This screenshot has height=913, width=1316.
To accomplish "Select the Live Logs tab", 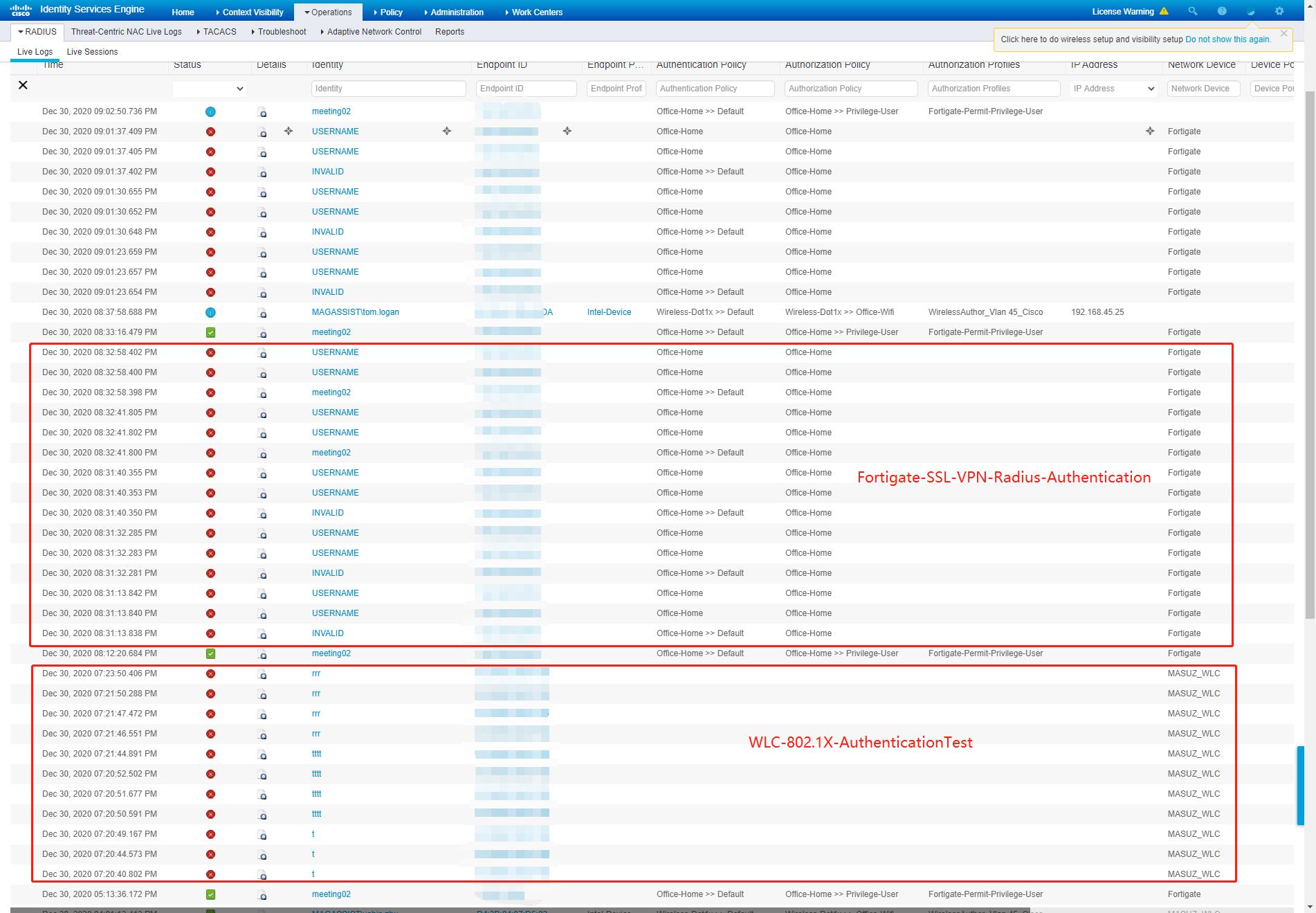I will pos(35,52).
